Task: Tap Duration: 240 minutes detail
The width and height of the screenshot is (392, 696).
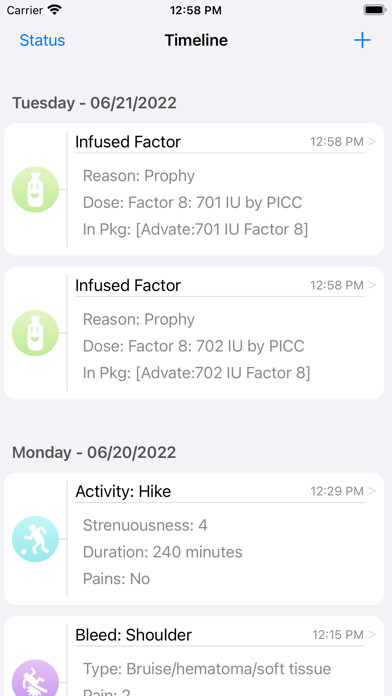Action: (x=162, y=552)
